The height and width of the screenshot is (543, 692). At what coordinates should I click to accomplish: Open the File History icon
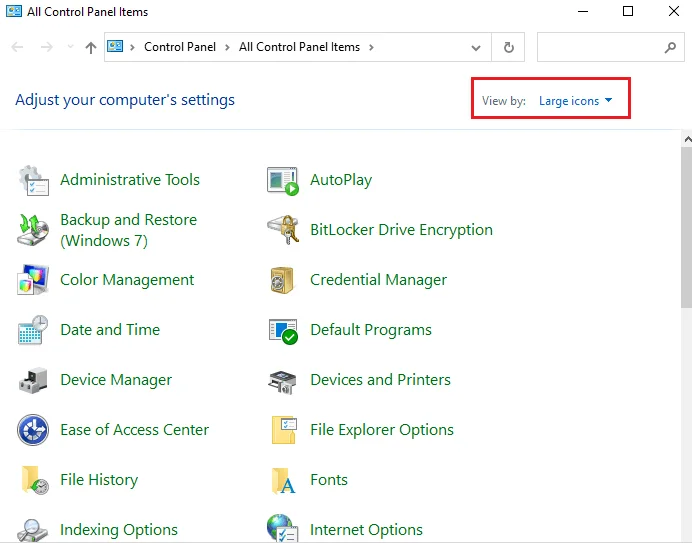point(35,480)
